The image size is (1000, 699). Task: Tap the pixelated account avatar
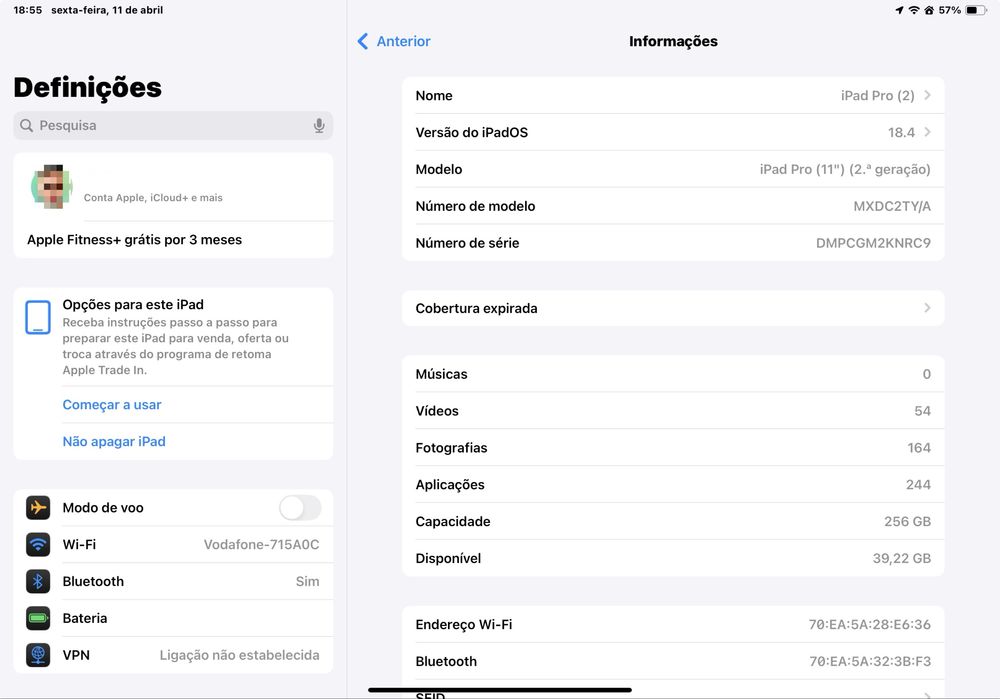point(52,186)
